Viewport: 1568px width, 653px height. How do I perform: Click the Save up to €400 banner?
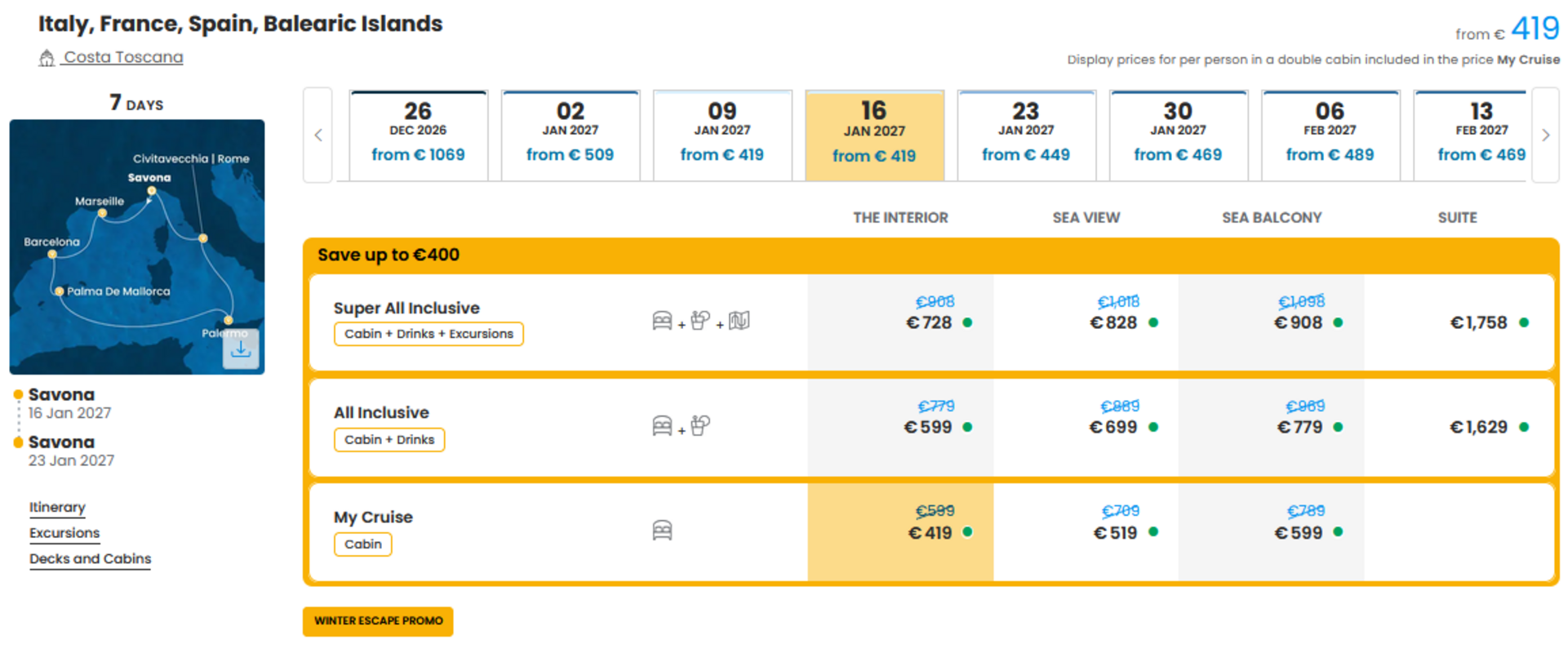931,255
